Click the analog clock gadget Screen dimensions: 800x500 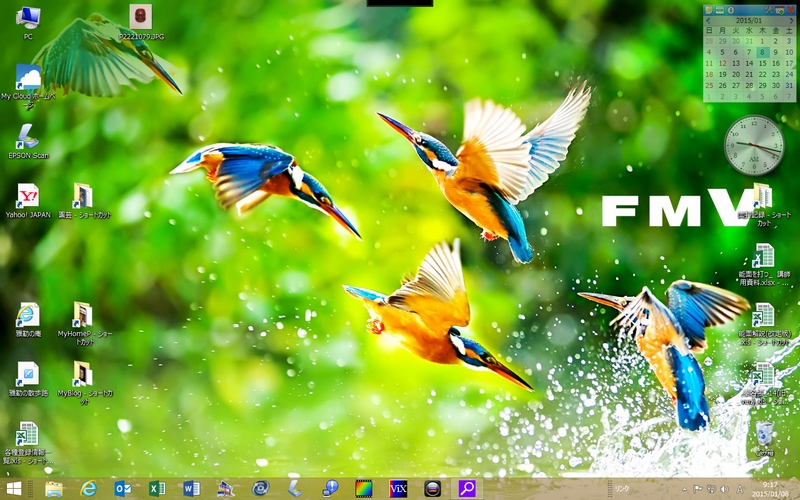754,145
